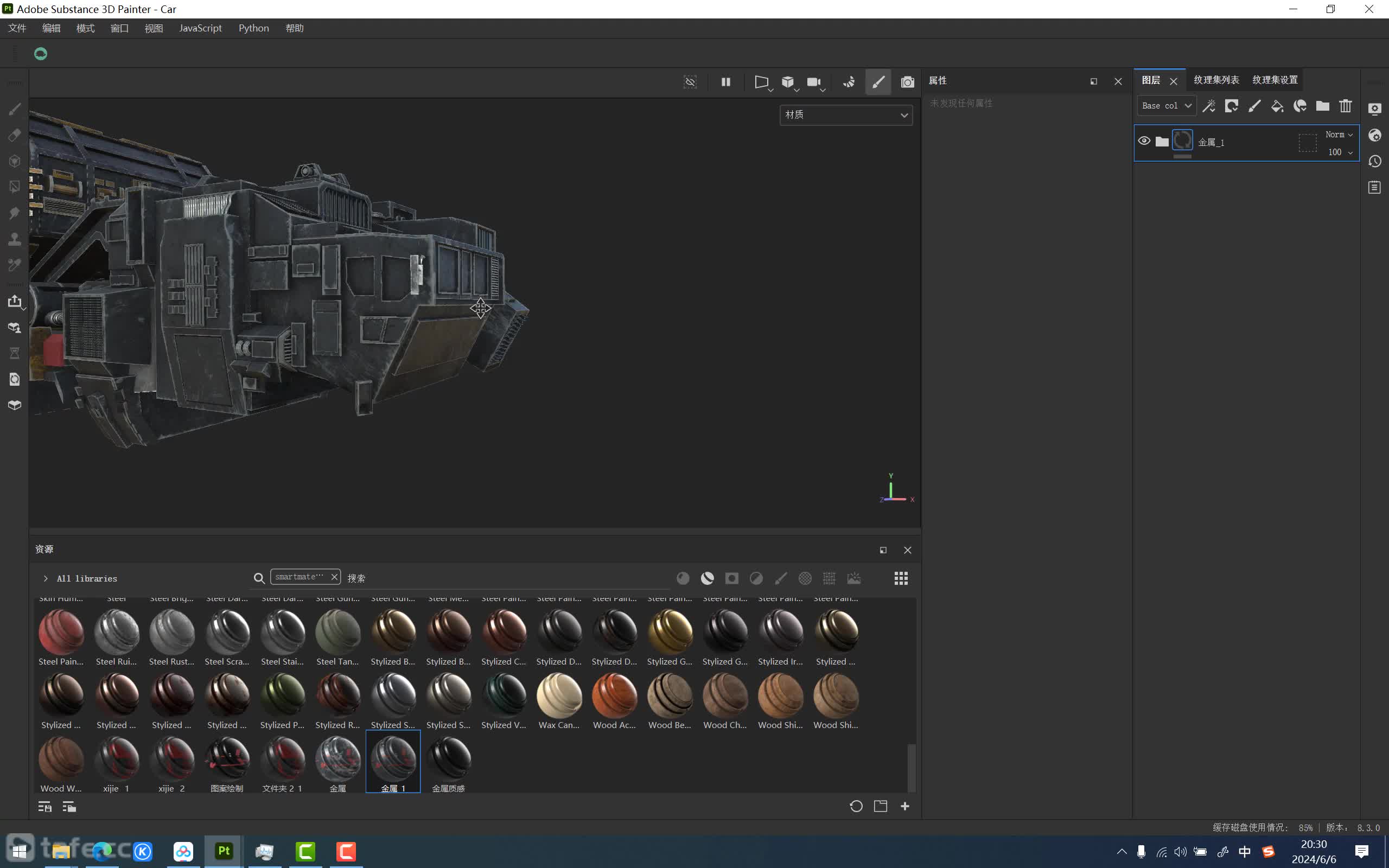The height and width of the screenshot is (868, 1389).
Task: Open the Base col channel dropdown
Action: pos(1167,106)
